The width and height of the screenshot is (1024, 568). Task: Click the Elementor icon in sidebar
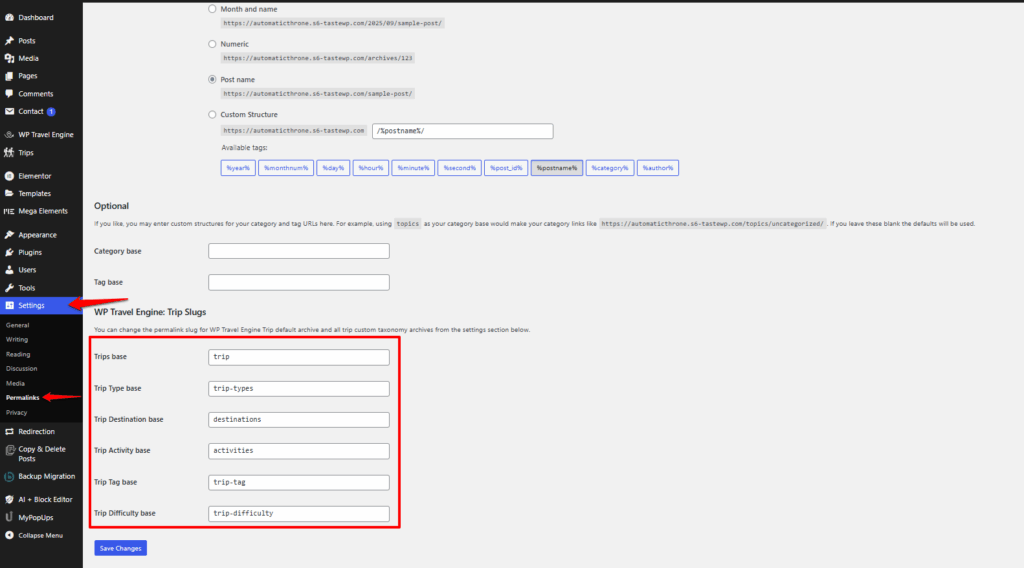point(9,175)
